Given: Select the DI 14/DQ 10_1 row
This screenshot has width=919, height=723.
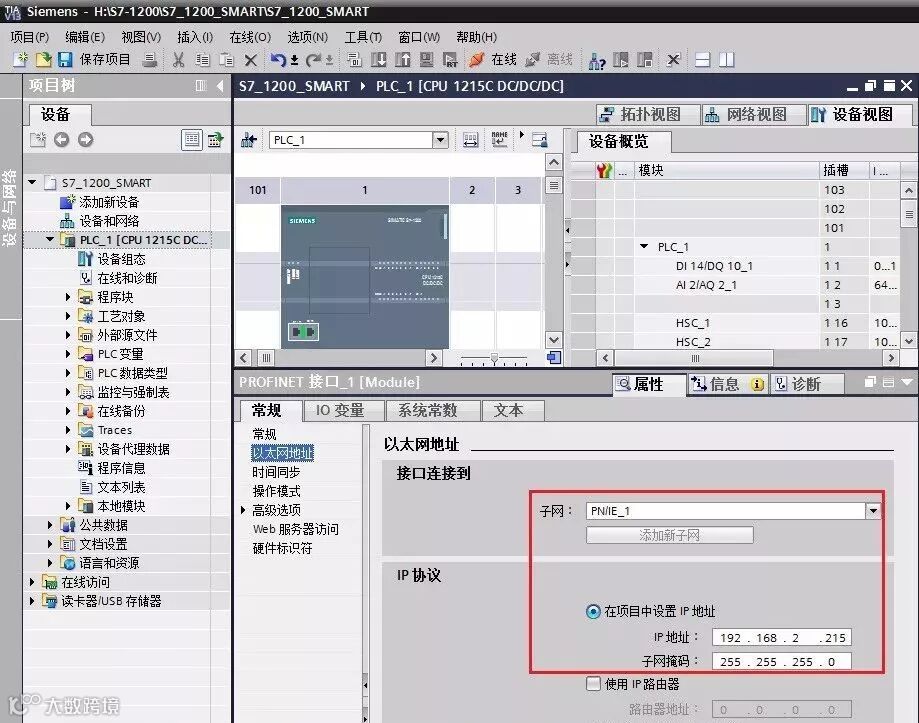Looking at the screenshot, I should click(x=736, y=266).
